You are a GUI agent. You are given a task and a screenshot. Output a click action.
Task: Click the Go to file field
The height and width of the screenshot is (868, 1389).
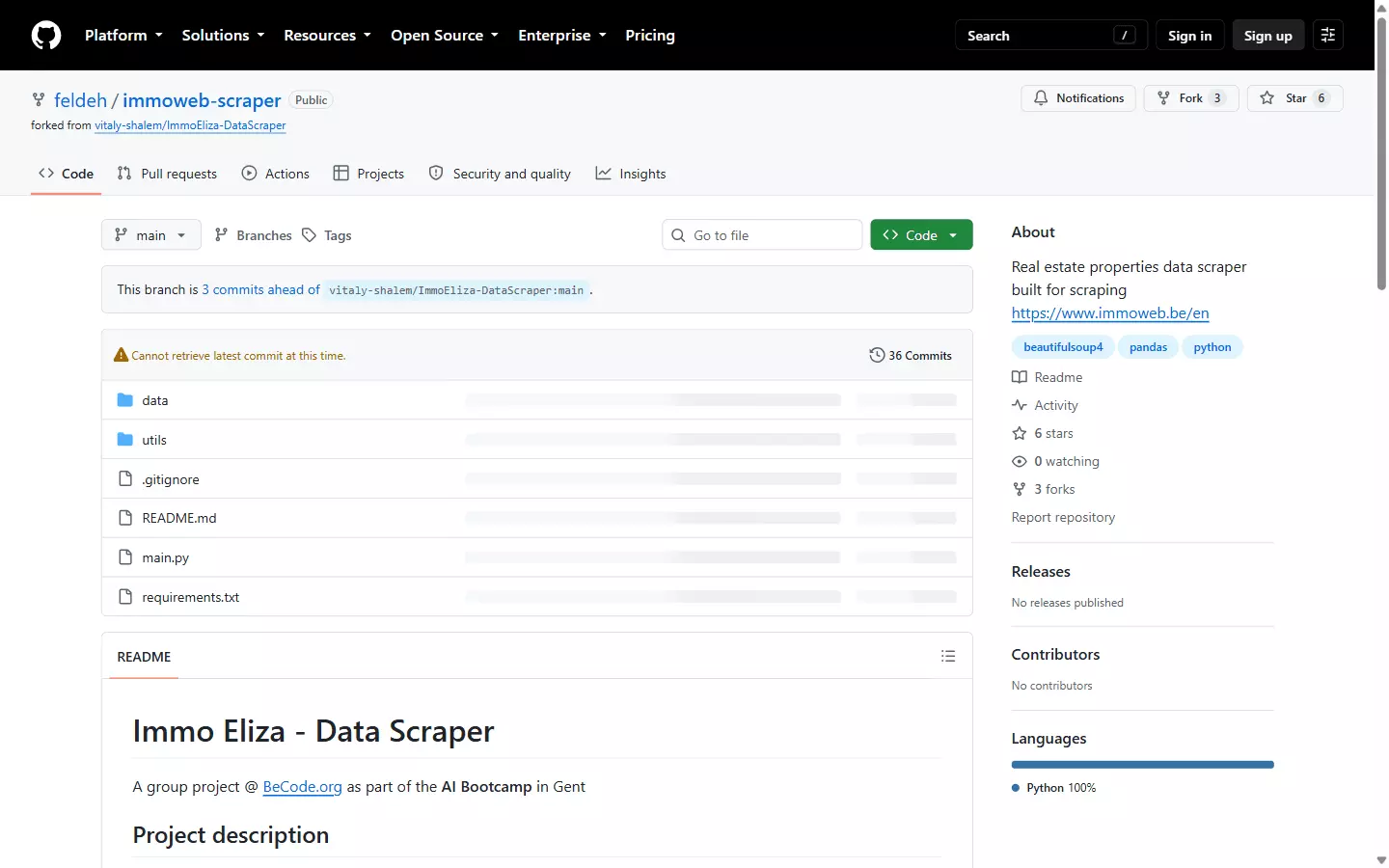[762, 235]
